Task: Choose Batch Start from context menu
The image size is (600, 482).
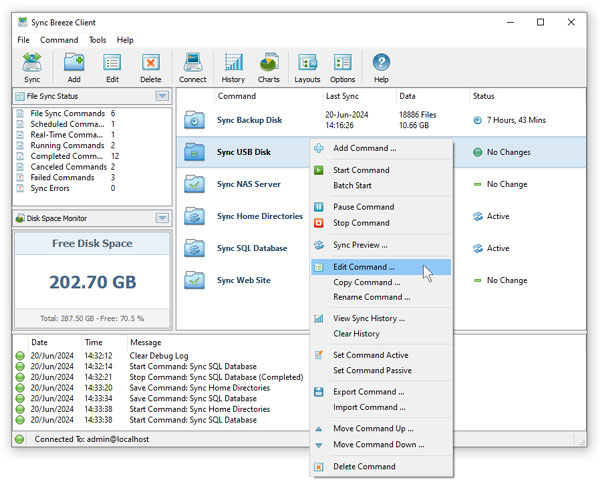Action: 381,186
